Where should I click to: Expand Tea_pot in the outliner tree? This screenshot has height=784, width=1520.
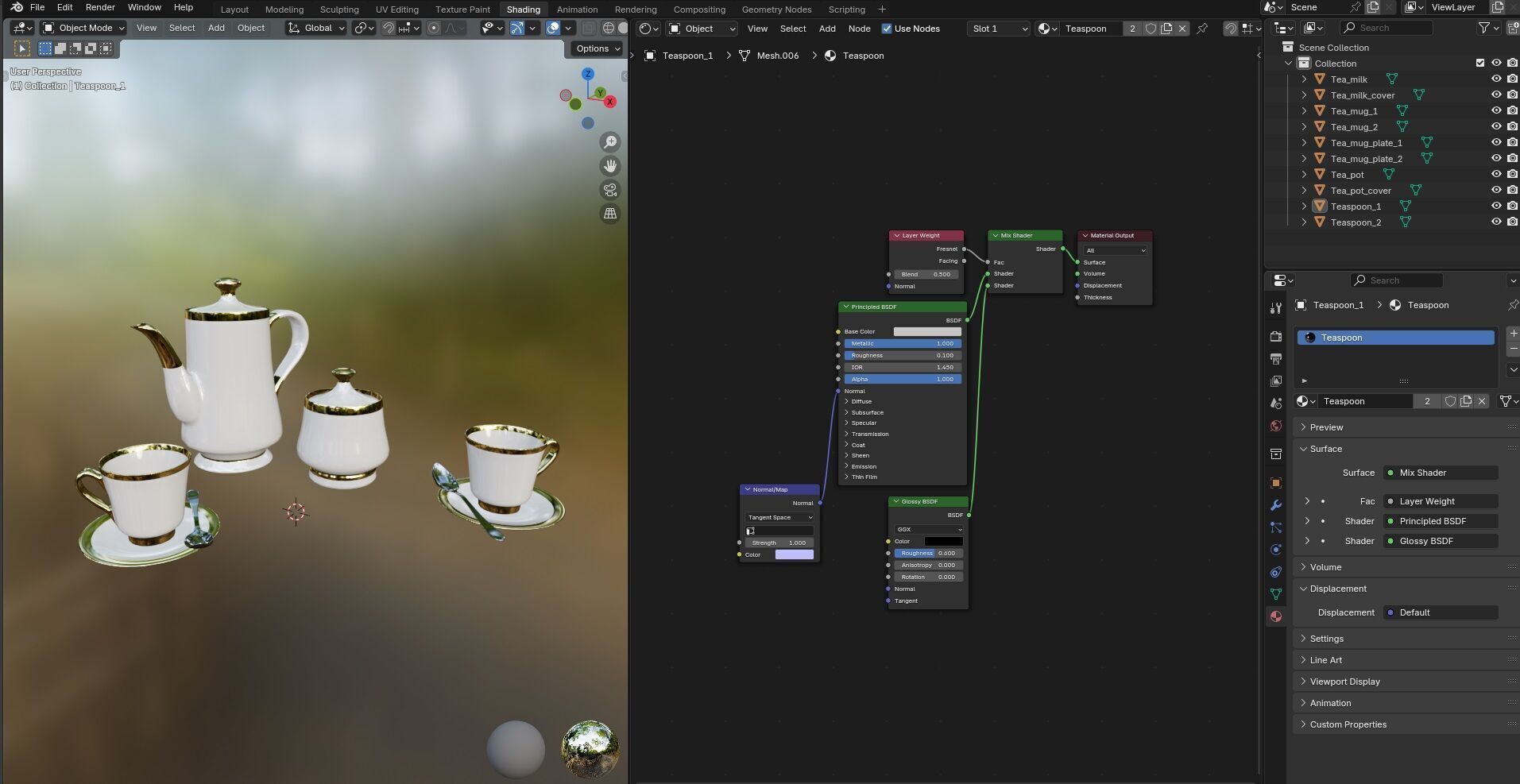[1304, 175]
